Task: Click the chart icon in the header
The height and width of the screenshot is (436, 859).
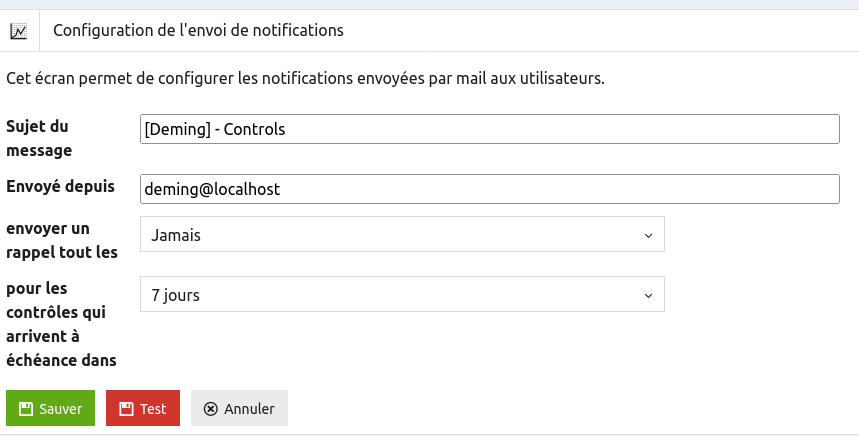Action: click(19, 31)
